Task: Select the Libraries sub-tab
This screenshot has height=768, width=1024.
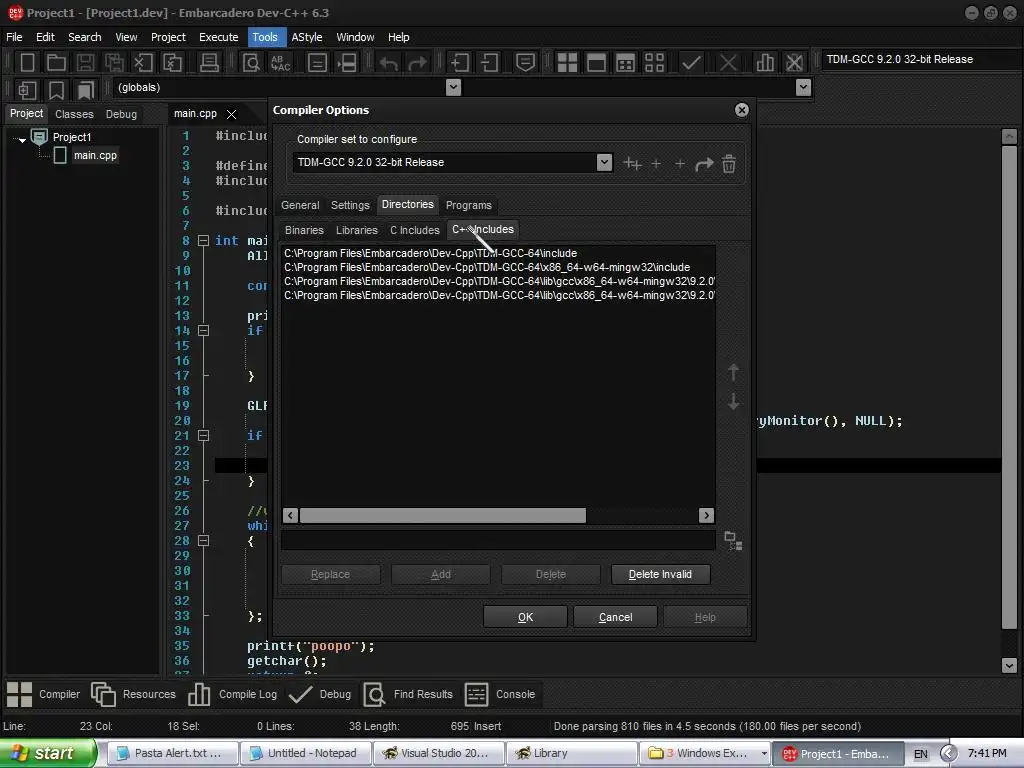Action: coord(357,230)
